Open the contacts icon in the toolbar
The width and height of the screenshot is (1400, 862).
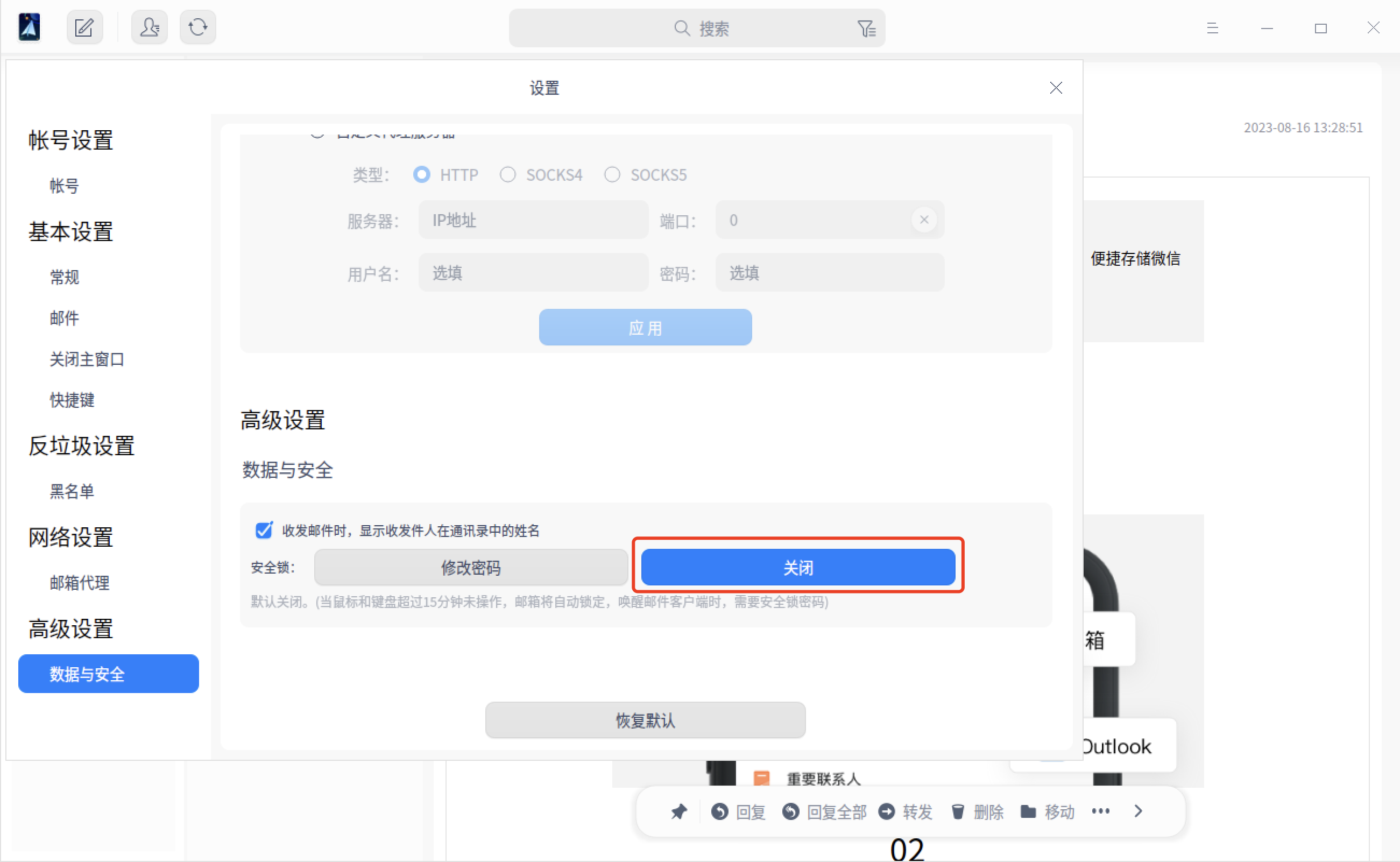149,27
